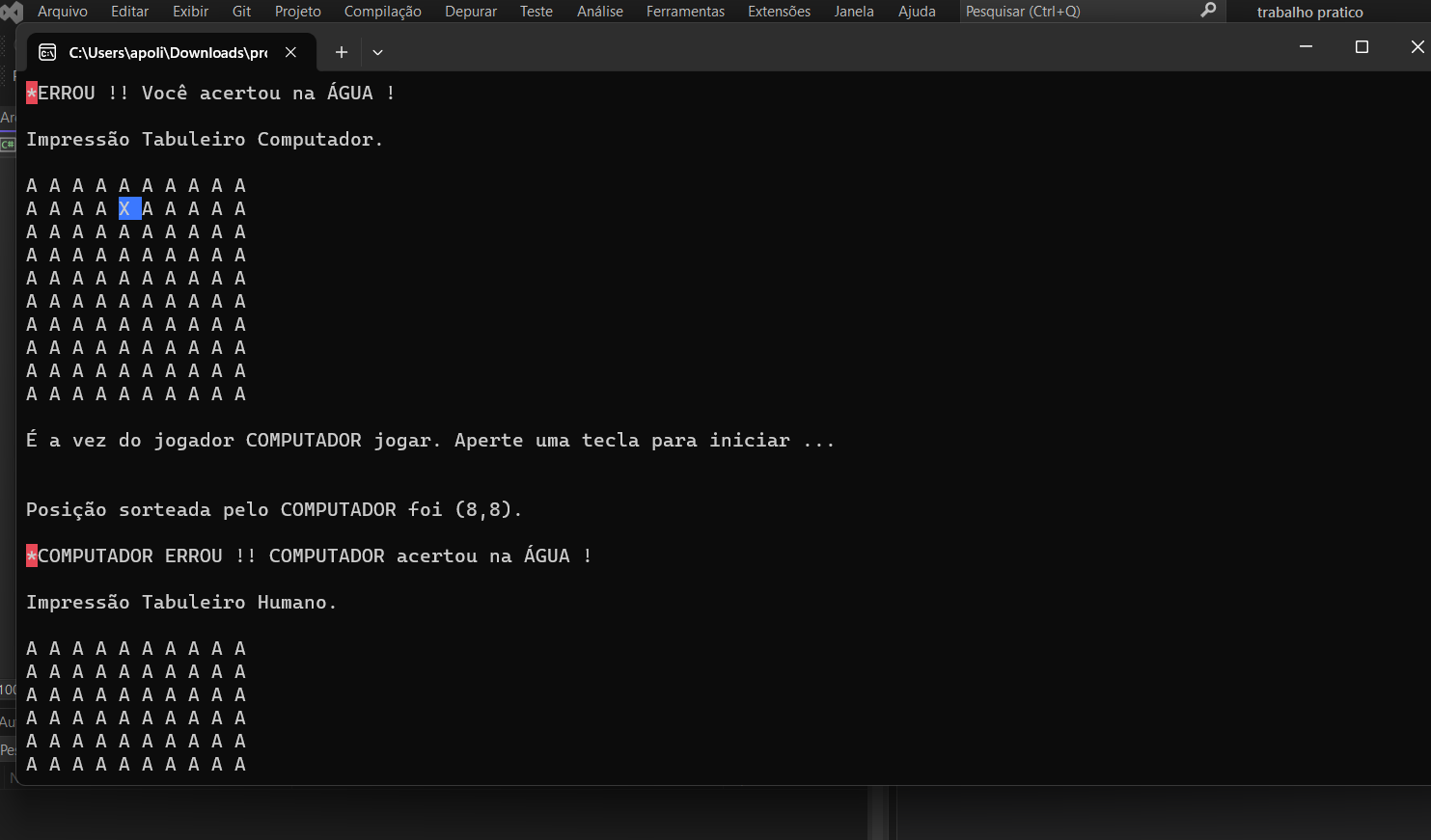Click the highlighted X on the board
Screen dimensions: 1431x840
125,208
